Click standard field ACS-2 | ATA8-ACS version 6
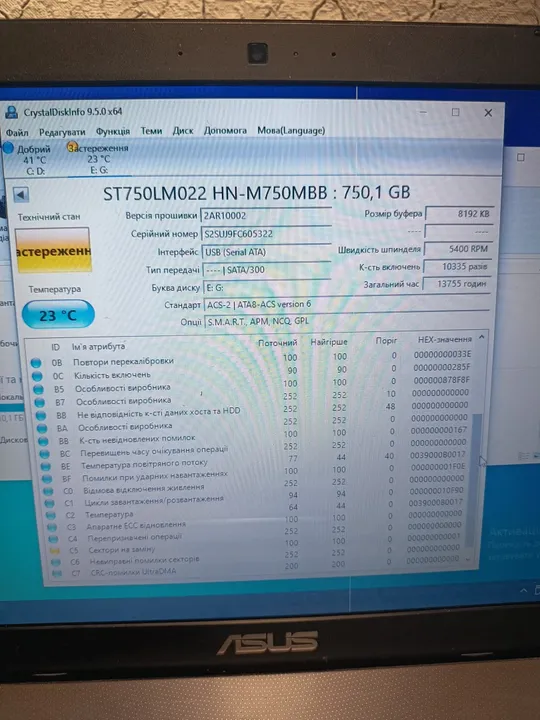 (347, 304)
